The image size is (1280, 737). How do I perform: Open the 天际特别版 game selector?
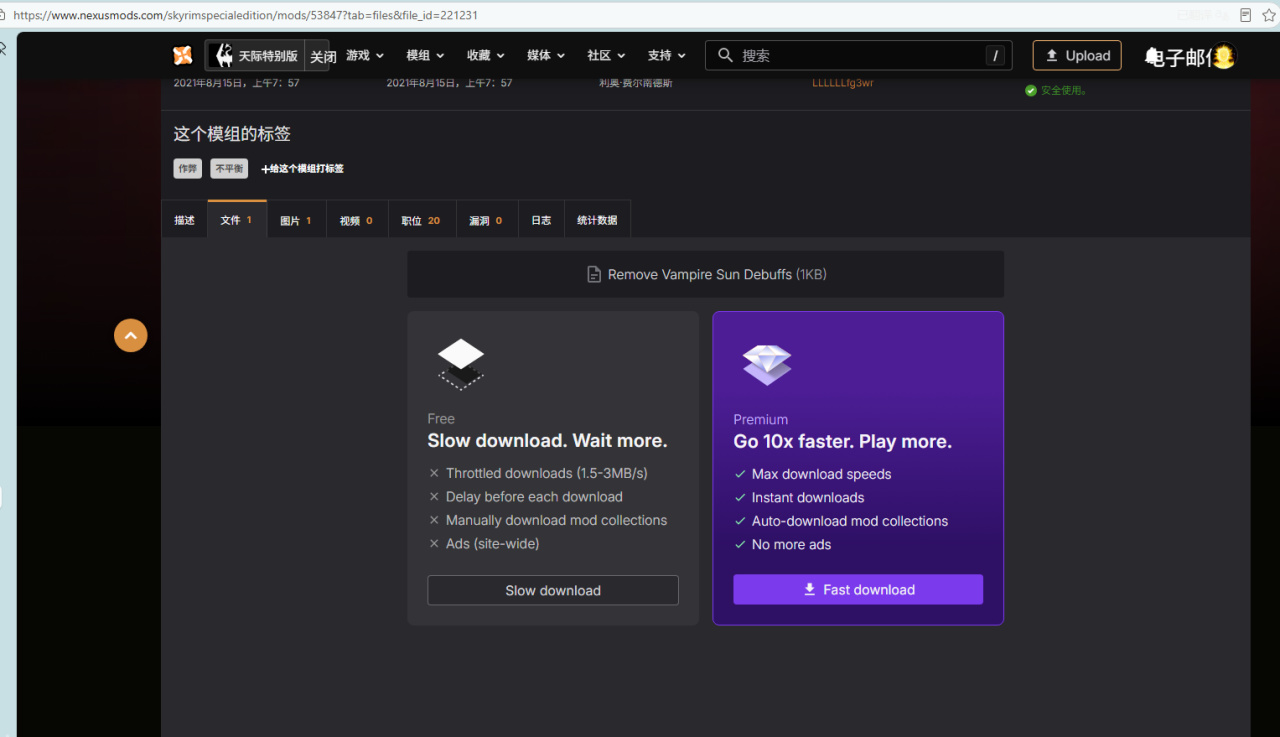click(256, 56)
